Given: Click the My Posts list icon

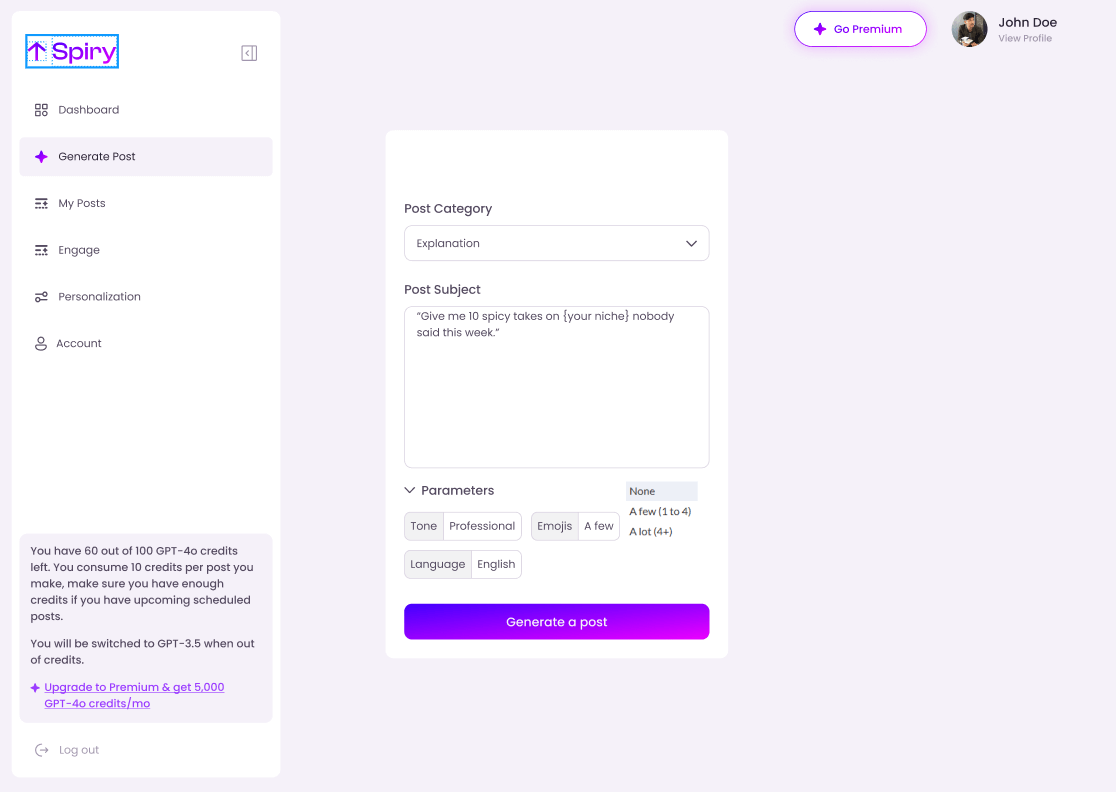Looking at the screenshot, I should 41,203.
